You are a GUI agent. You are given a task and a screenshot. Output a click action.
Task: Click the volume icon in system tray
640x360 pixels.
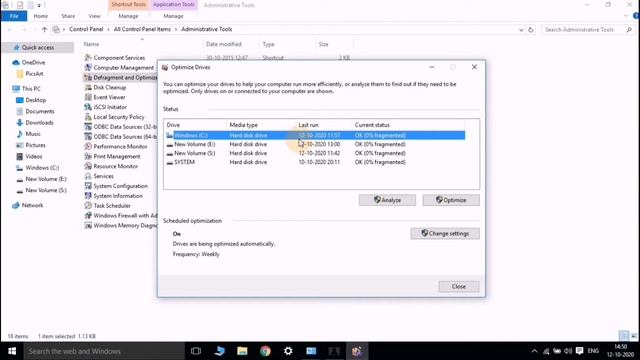tap(568, 351)
